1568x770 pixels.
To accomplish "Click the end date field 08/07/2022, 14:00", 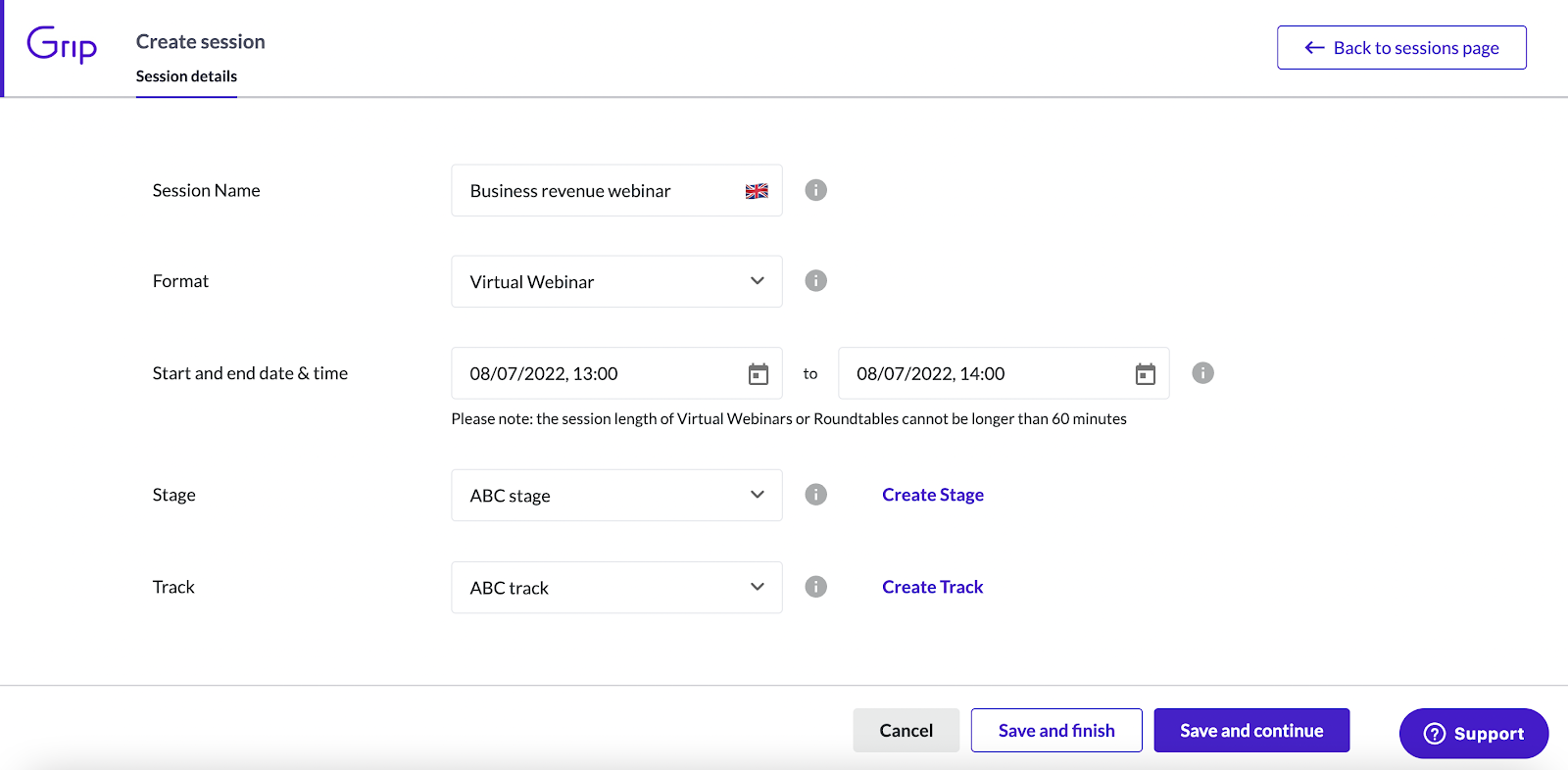I will pos(1004,373).
